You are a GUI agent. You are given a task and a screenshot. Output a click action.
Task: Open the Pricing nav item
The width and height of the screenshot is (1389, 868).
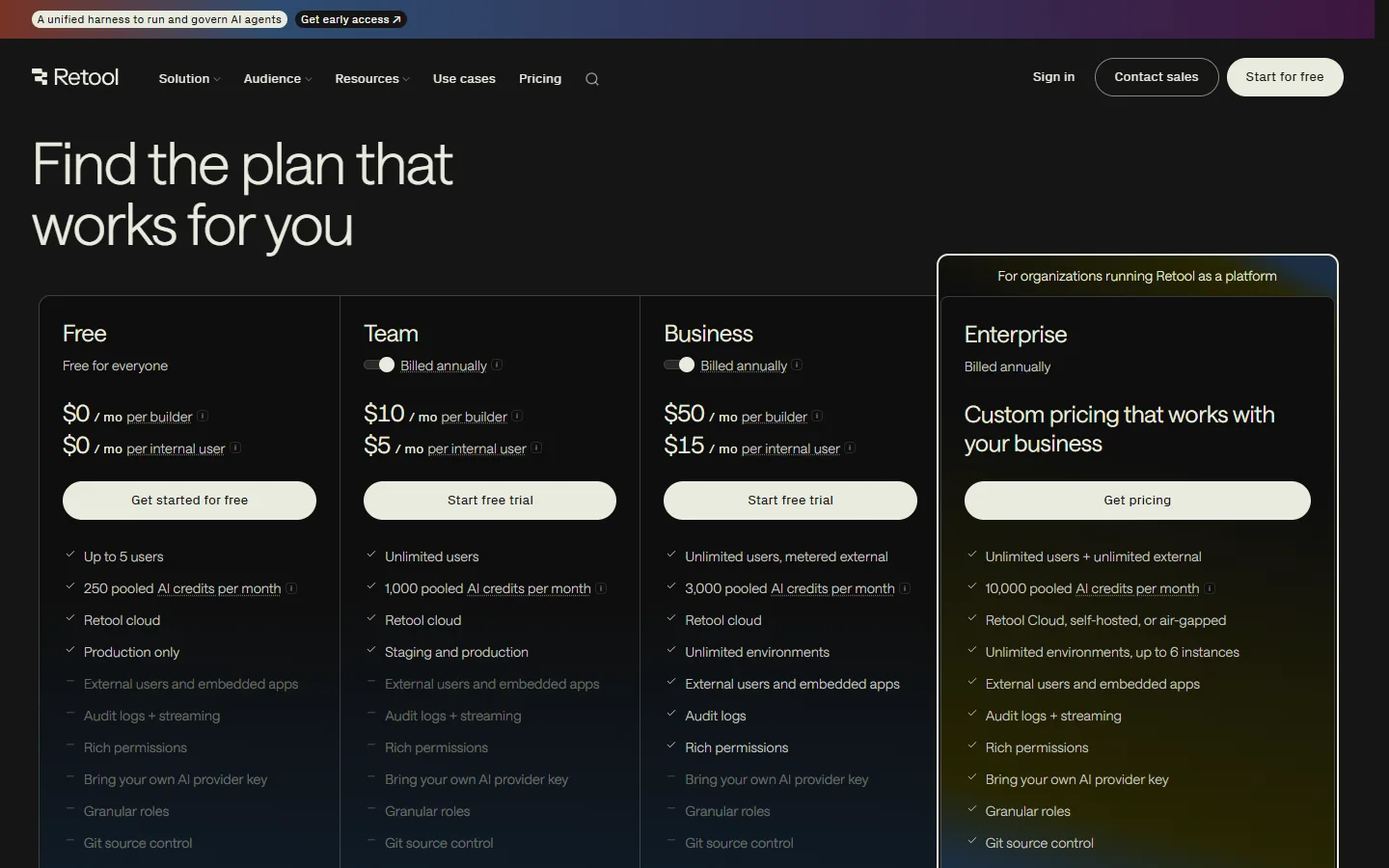540,79
